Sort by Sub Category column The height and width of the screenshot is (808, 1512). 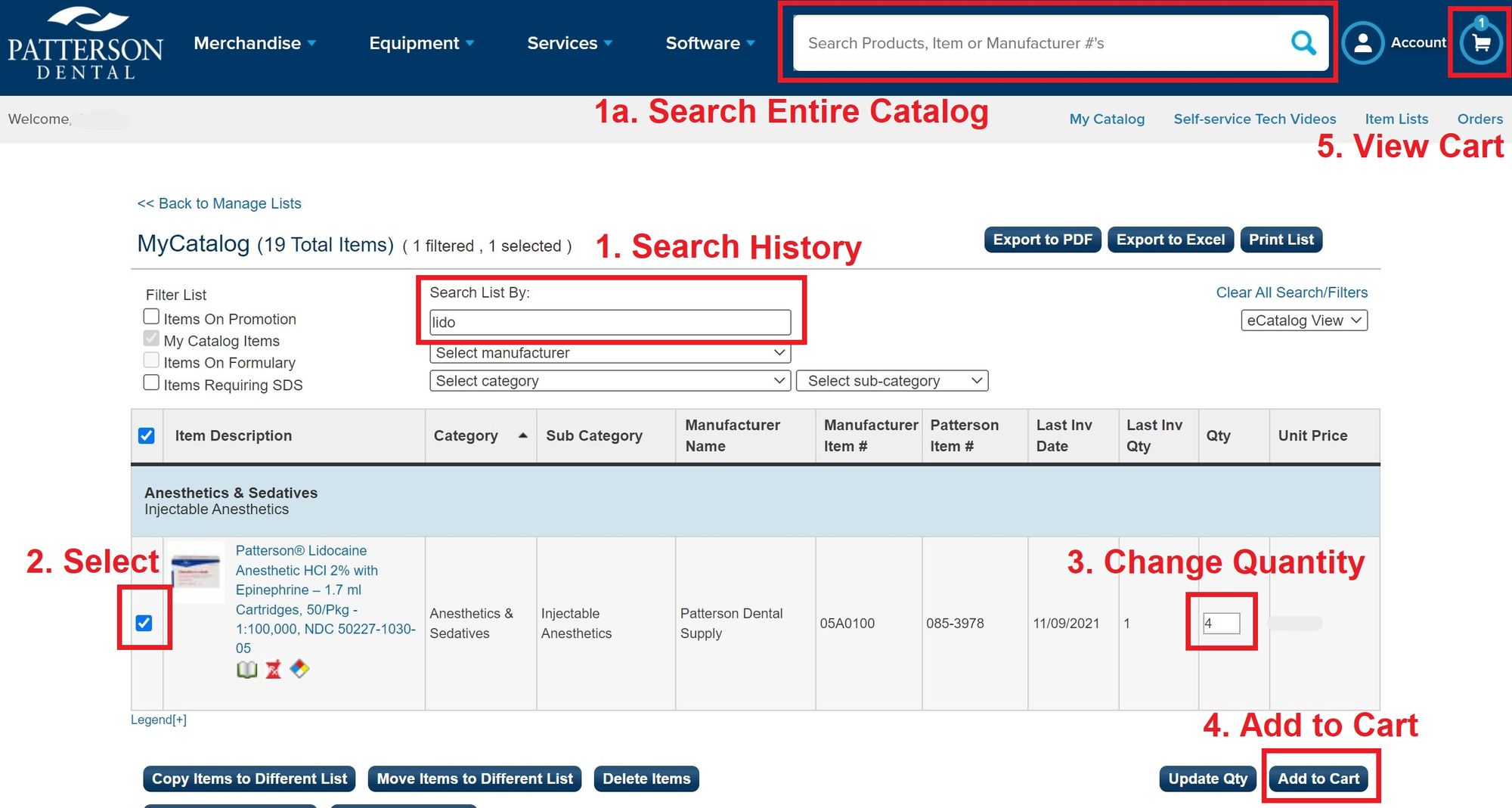pos(594,436)
